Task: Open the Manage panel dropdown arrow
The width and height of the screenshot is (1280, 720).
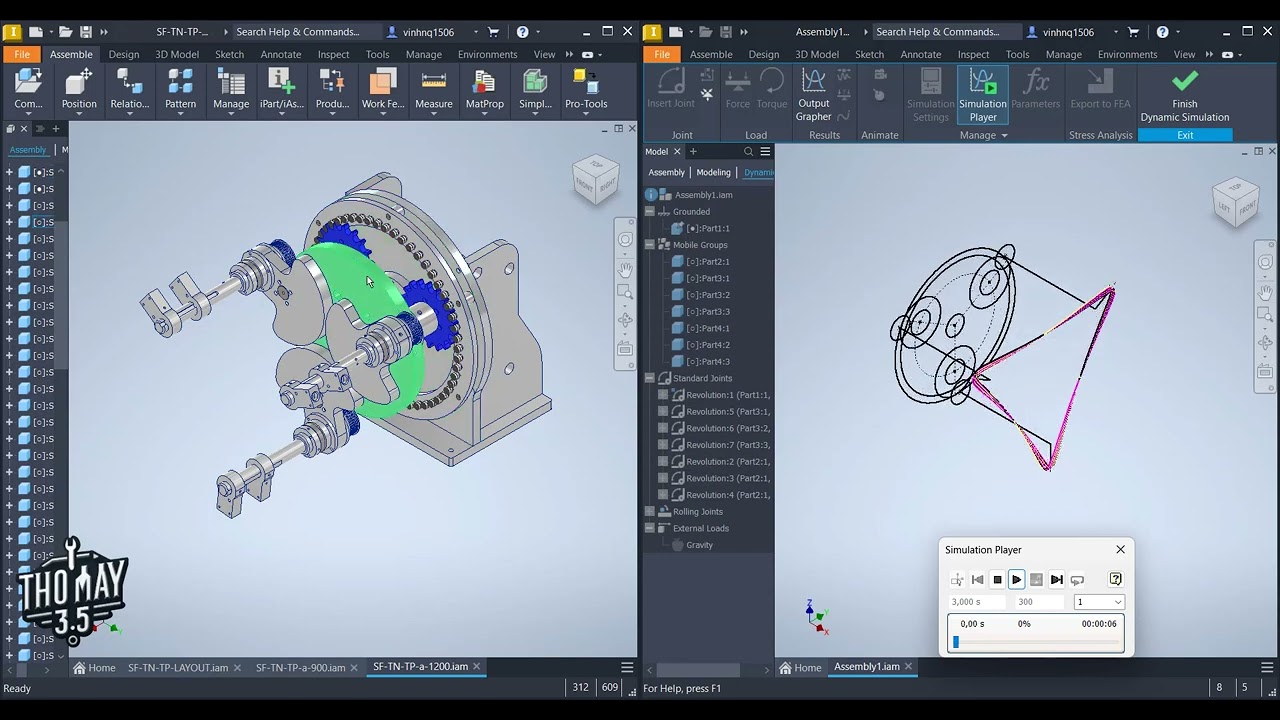Action: pyautogui.click(x=1004, y=136)
